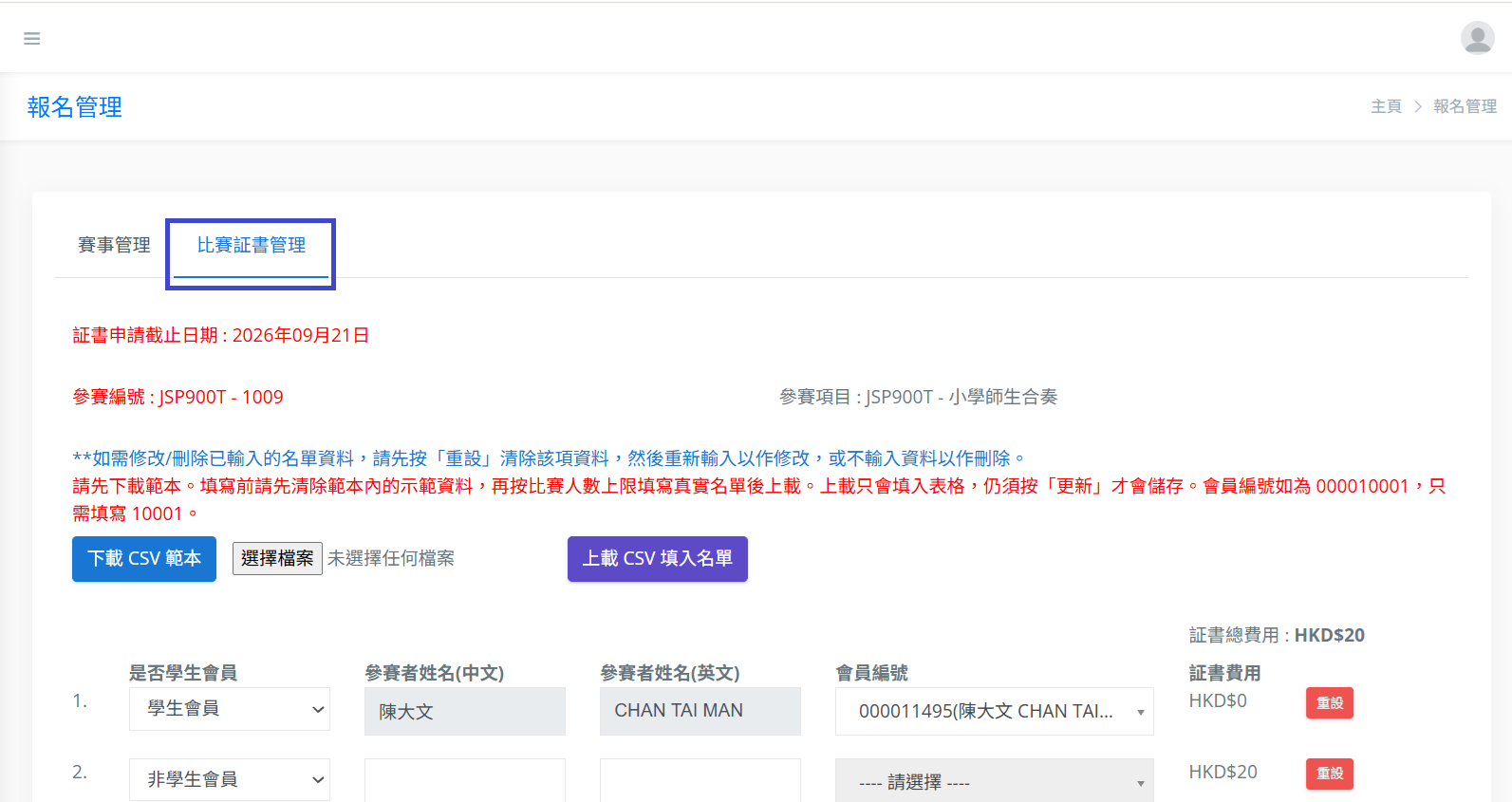Click 是否學生會員 column header
The width and height of the screenshot is (1512, 802).
point(183,673)
